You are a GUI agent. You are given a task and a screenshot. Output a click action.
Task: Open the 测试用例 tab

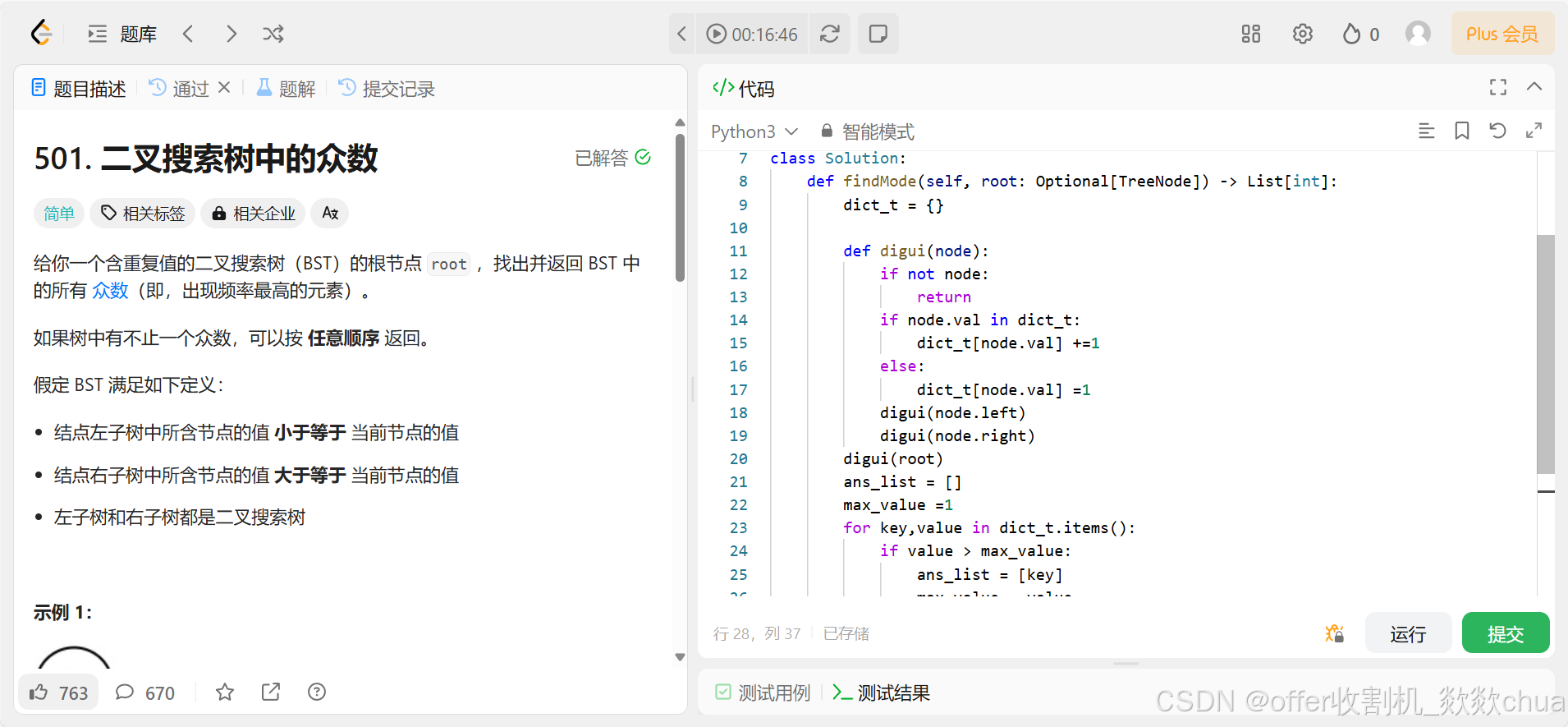click(763, 692)
